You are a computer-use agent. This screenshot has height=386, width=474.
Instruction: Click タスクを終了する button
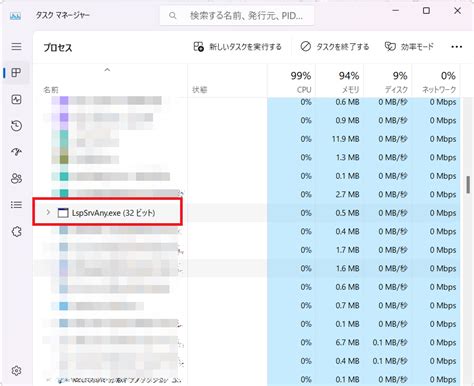[x=335, y=47]
